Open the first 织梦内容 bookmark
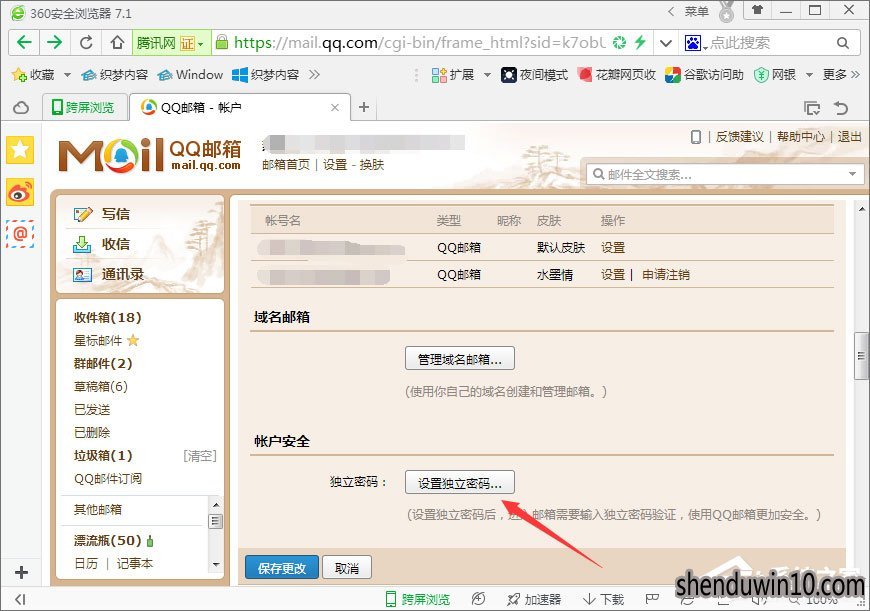Image resolution: width=870 pixels, height=611 pixels. tap(114, 74)
